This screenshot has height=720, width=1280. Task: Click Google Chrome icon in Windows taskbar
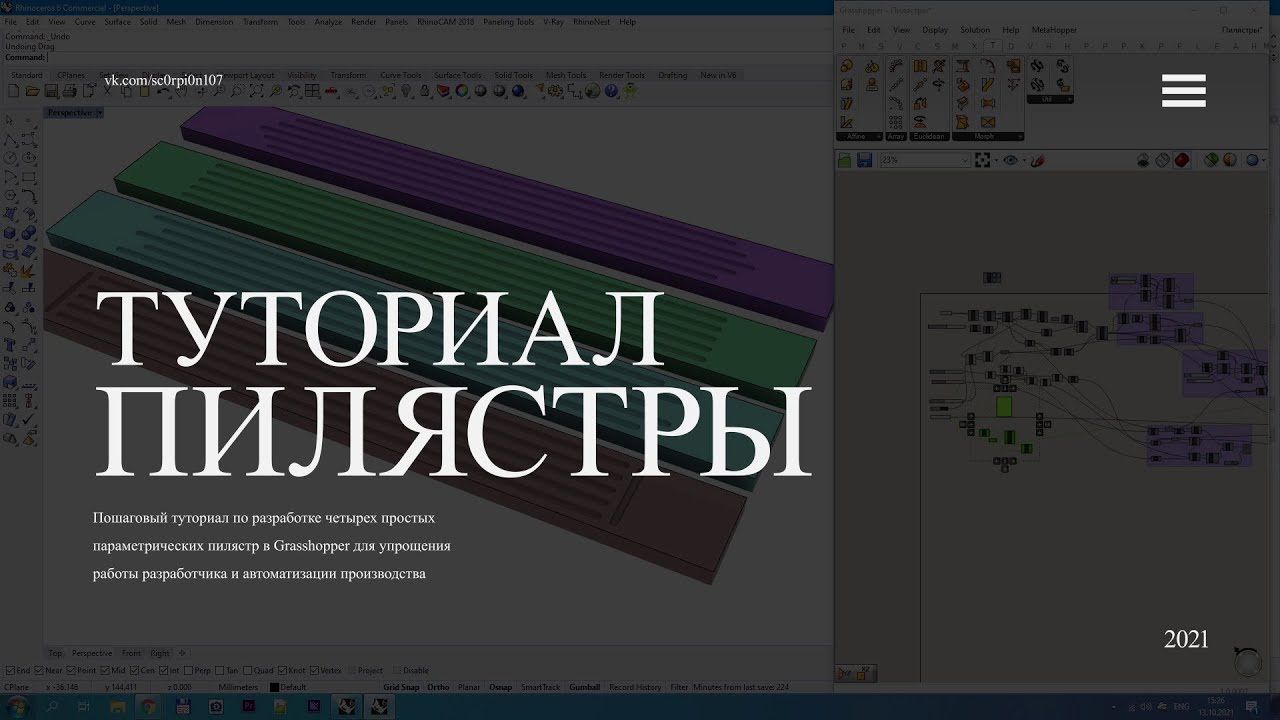(x=149, y=707)
